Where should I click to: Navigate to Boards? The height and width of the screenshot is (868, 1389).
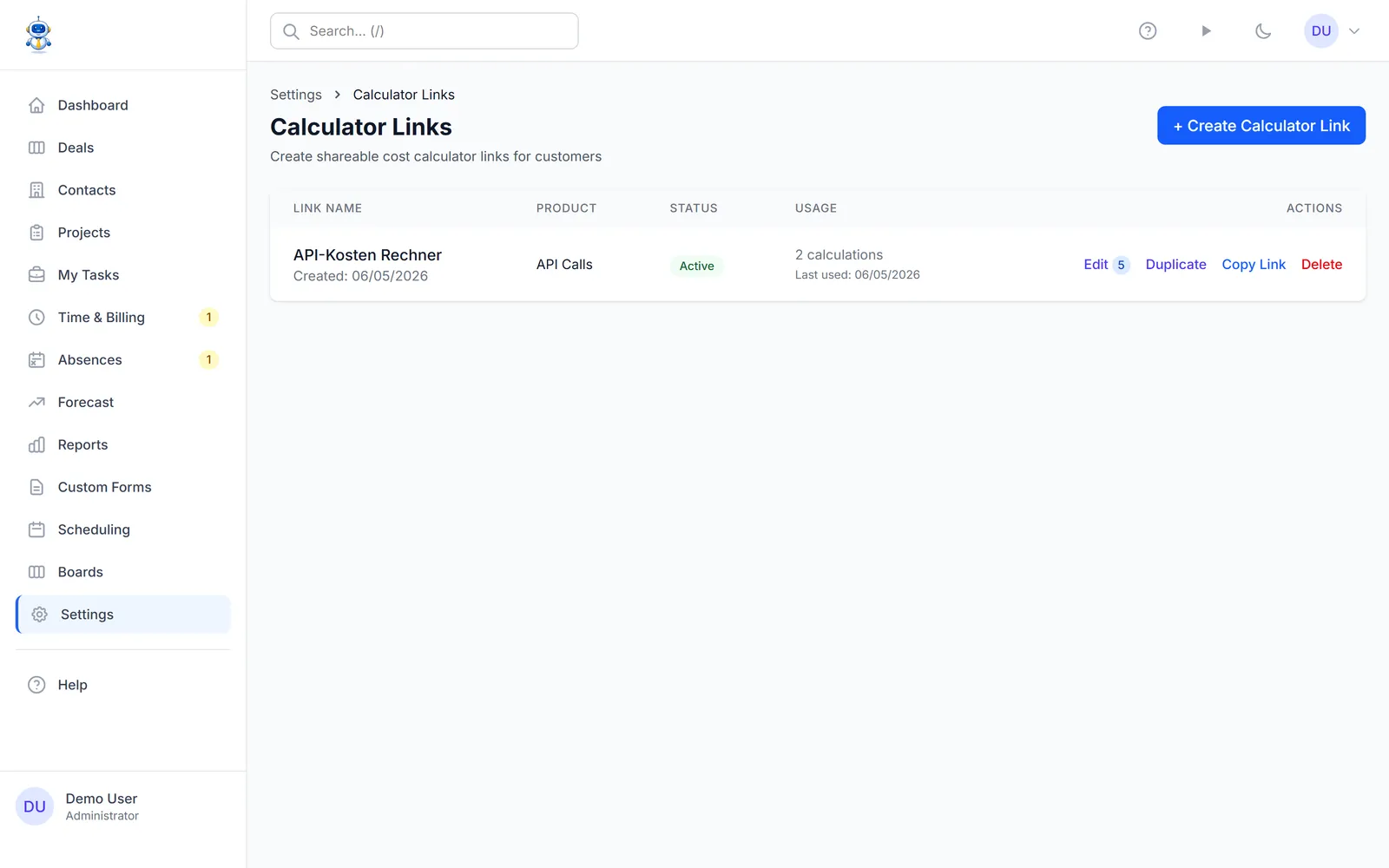123,572
